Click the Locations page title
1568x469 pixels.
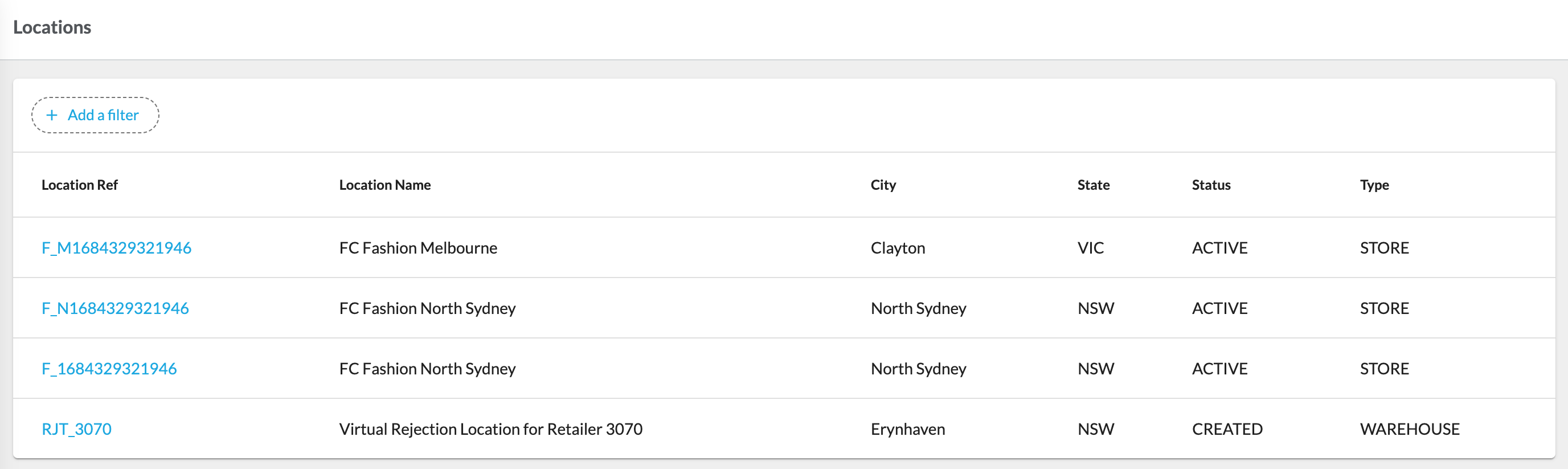(x=52, y=27)
